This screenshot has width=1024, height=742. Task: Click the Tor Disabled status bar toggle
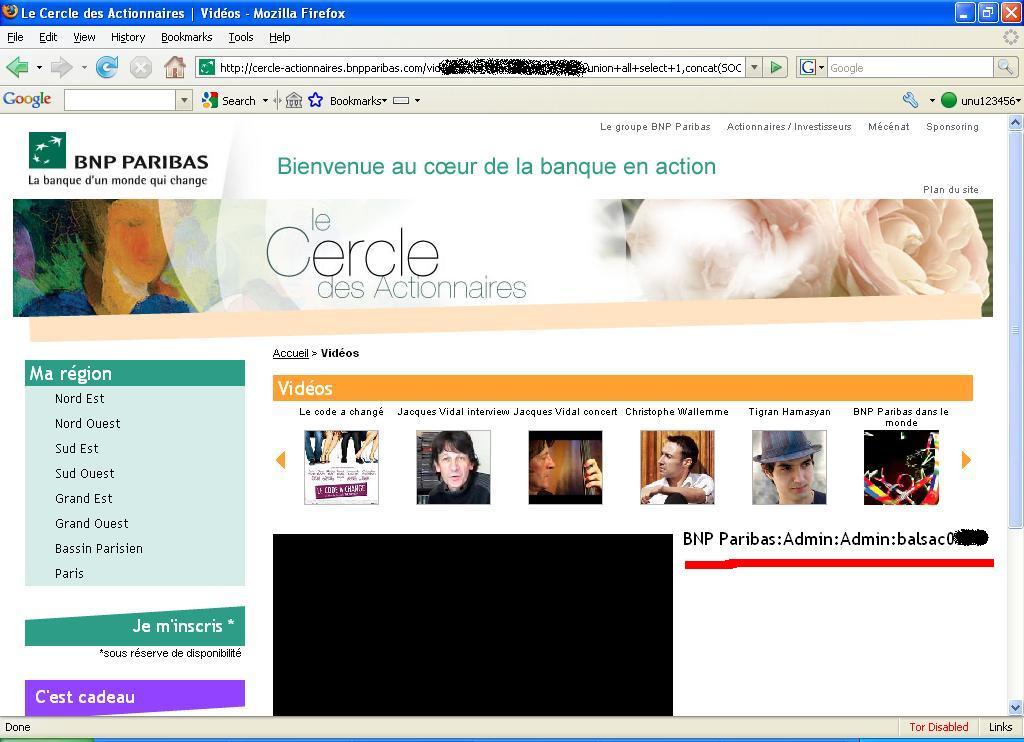tap(938, 727)
